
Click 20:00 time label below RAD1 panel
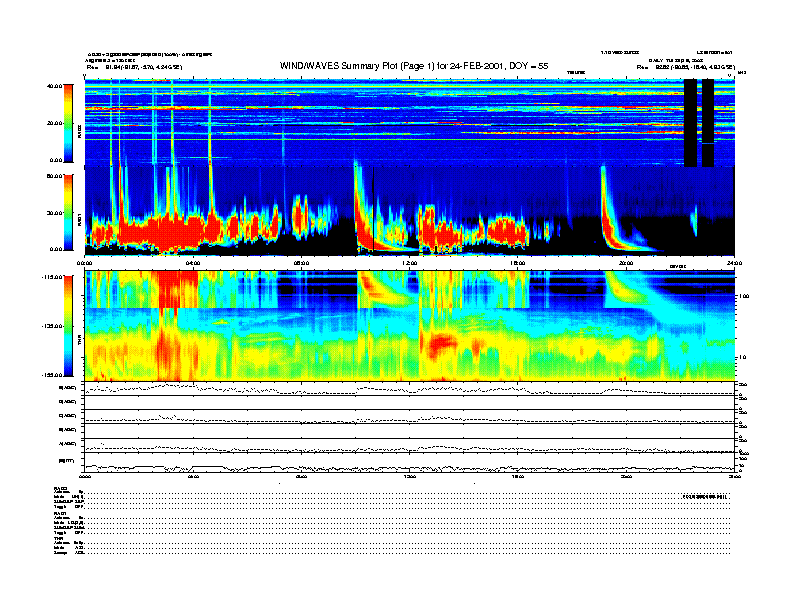(626, 263)
